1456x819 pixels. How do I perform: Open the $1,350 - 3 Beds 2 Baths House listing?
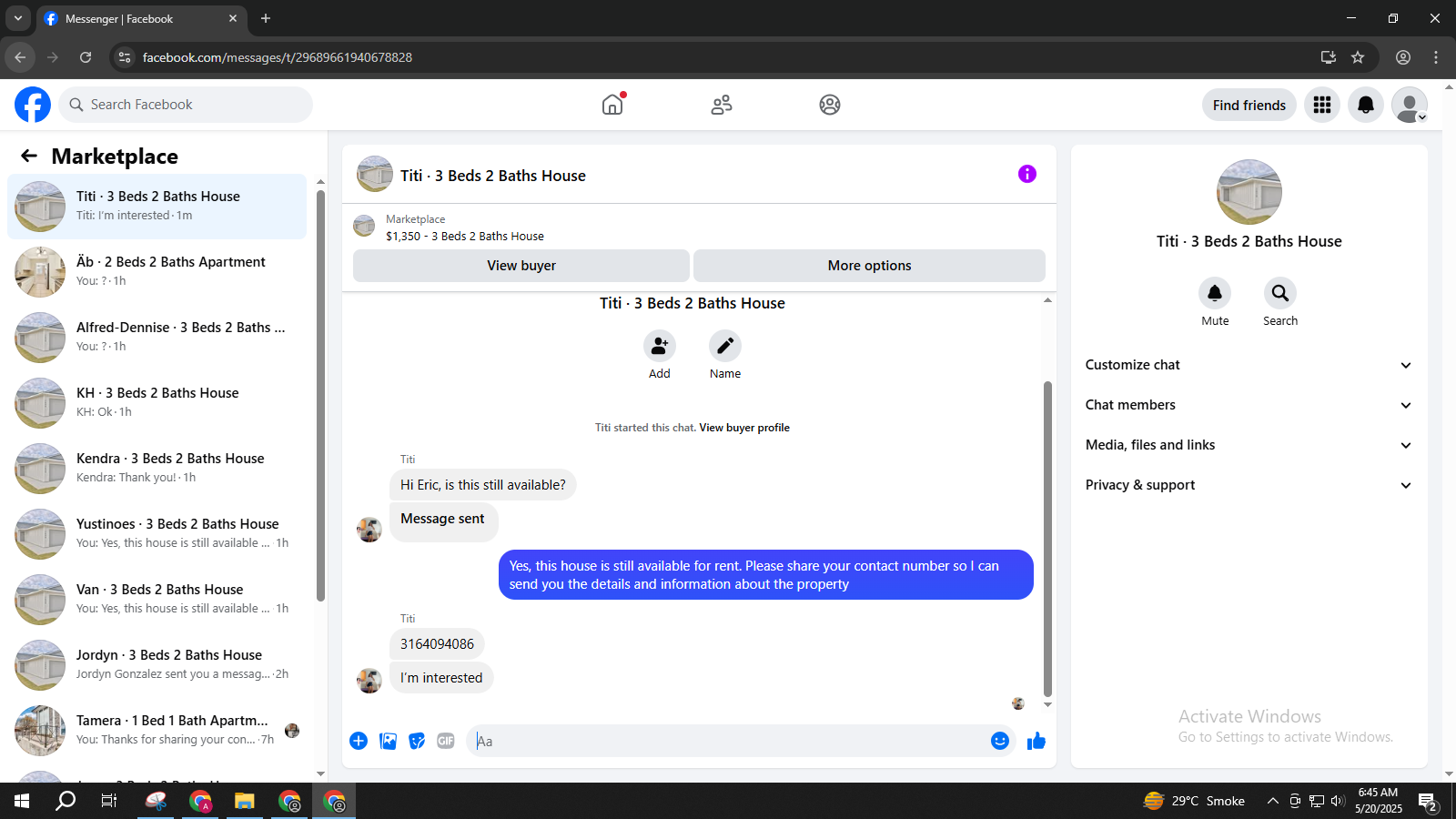465,236
